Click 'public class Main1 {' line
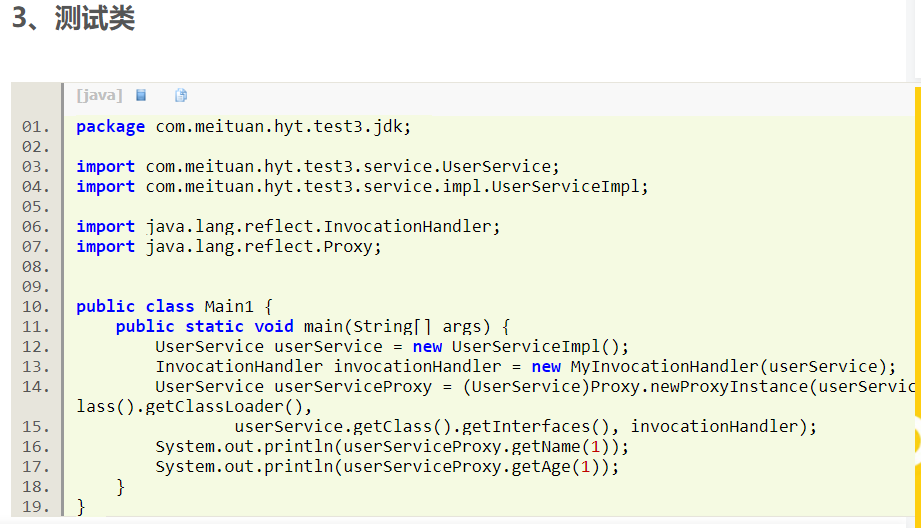921x528 pixels. pos(174,307)
